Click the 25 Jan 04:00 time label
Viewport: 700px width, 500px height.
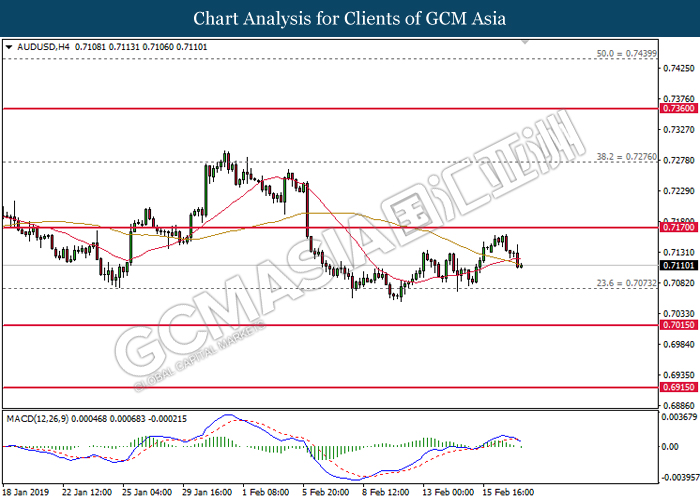[147, 492]
